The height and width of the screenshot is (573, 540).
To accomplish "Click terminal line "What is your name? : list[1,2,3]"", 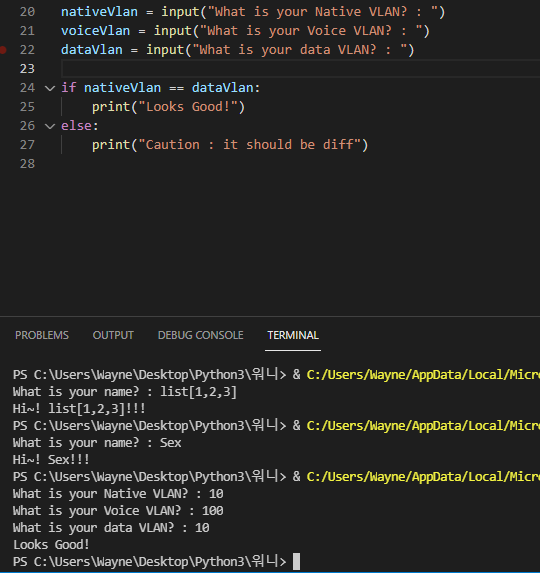I will click(x=125, y=392).
